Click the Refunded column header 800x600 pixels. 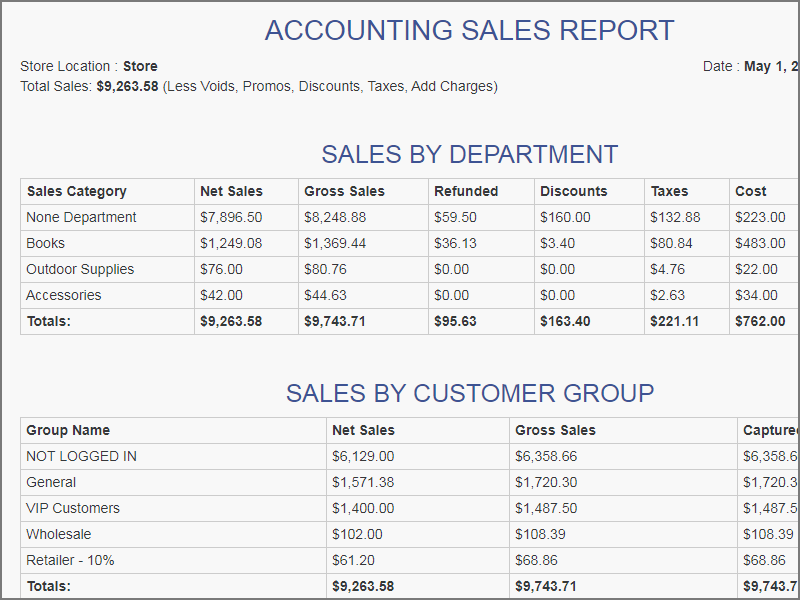(x=466, y=191)
